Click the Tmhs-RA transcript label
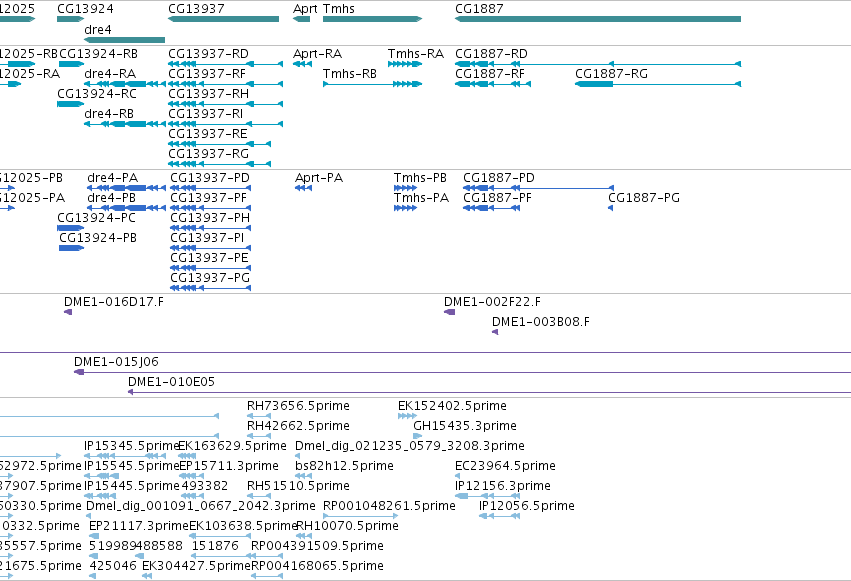Screen dimensions: 851x581 point(416,54)
